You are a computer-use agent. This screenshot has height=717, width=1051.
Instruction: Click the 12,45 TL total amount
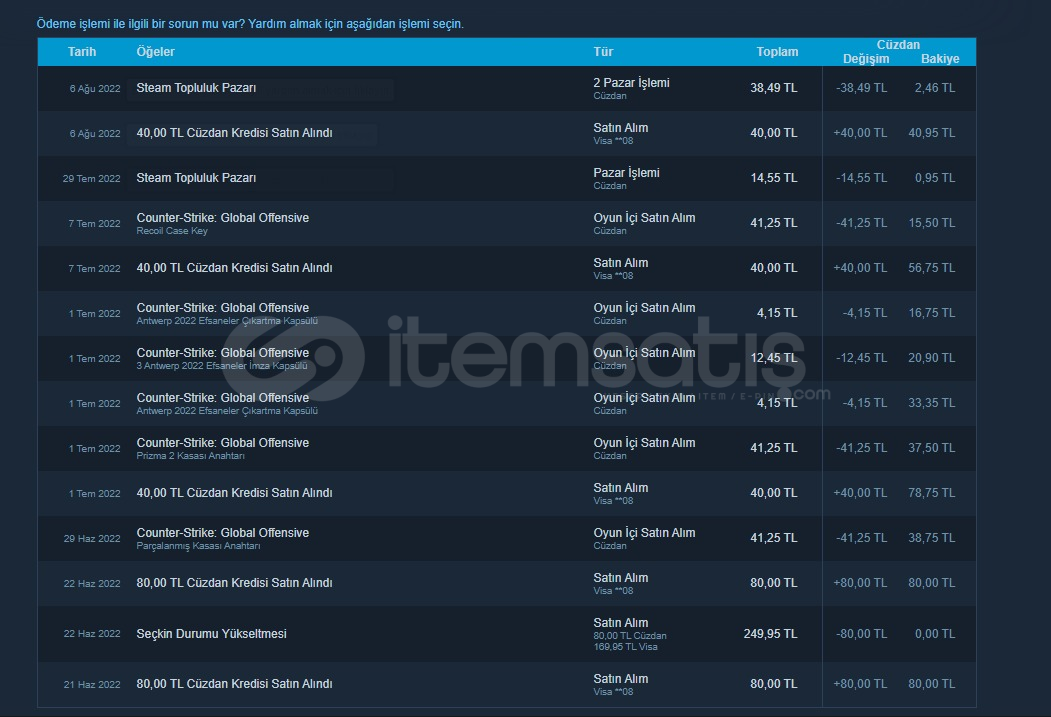(x=774, y=358)
